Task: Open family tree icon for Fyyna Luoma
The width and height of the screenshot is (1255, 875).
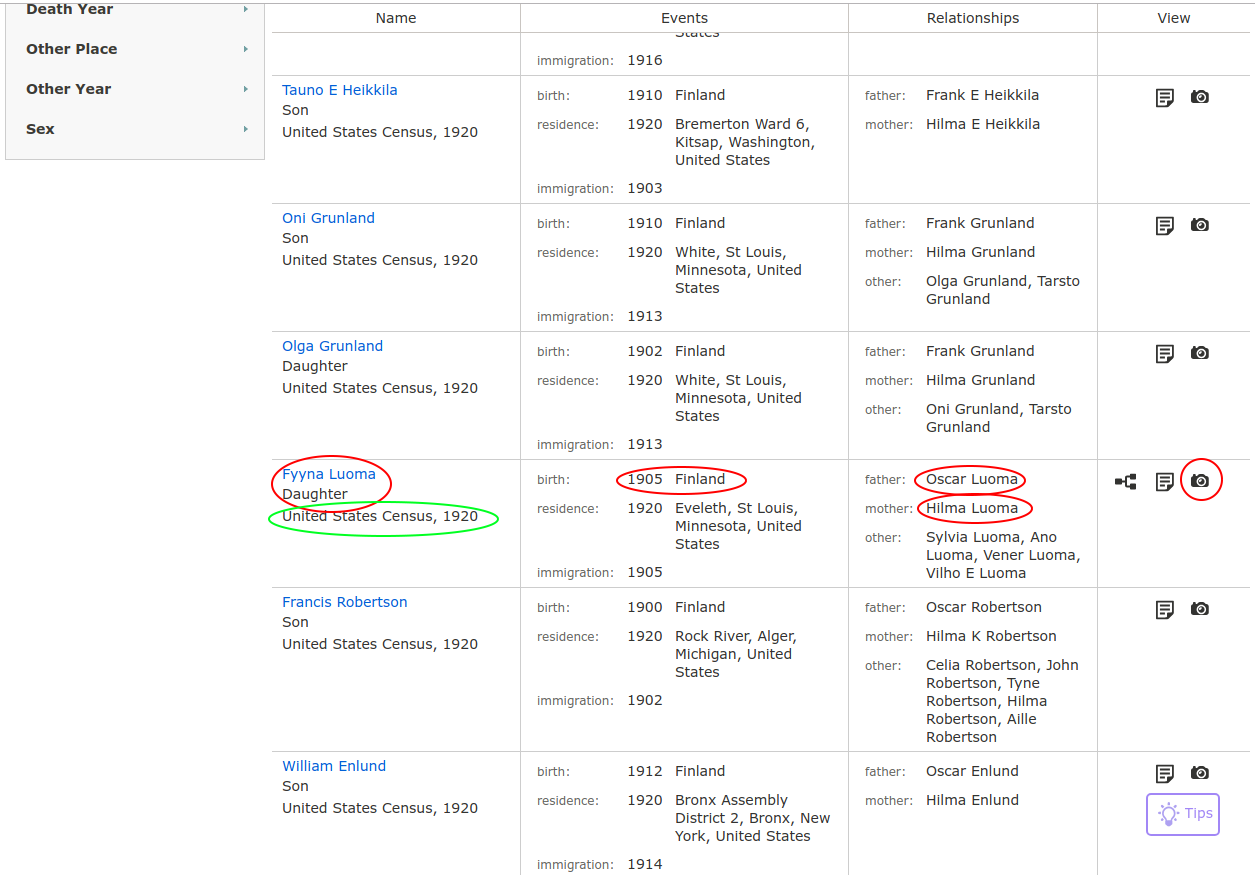Action: (1126, 481)
